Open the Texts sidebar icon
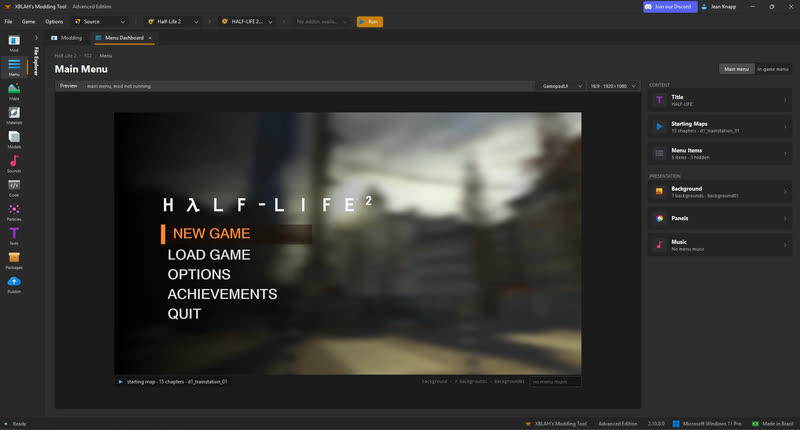800x430 pixels. (14, 236)
